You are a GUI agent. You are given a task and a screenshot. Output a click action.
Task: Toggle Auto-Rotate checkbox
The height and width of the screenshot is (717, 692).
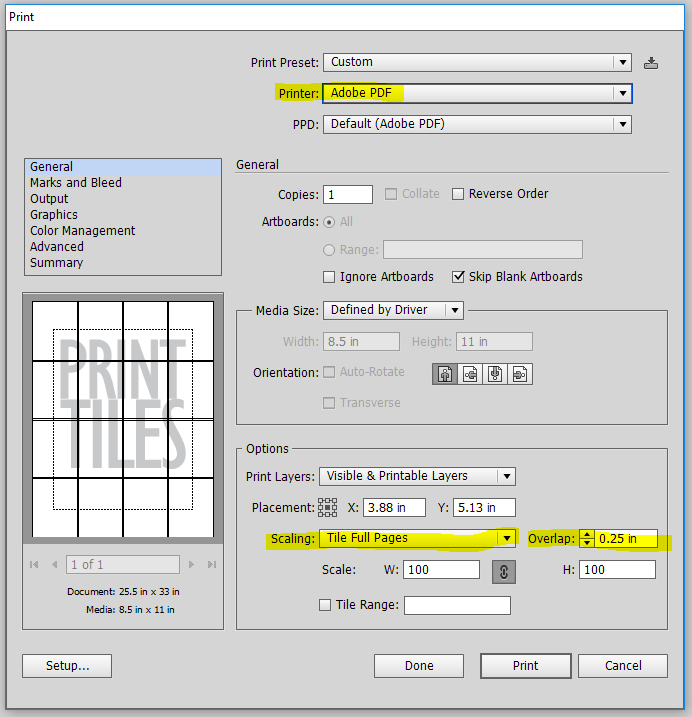(329, 372)
